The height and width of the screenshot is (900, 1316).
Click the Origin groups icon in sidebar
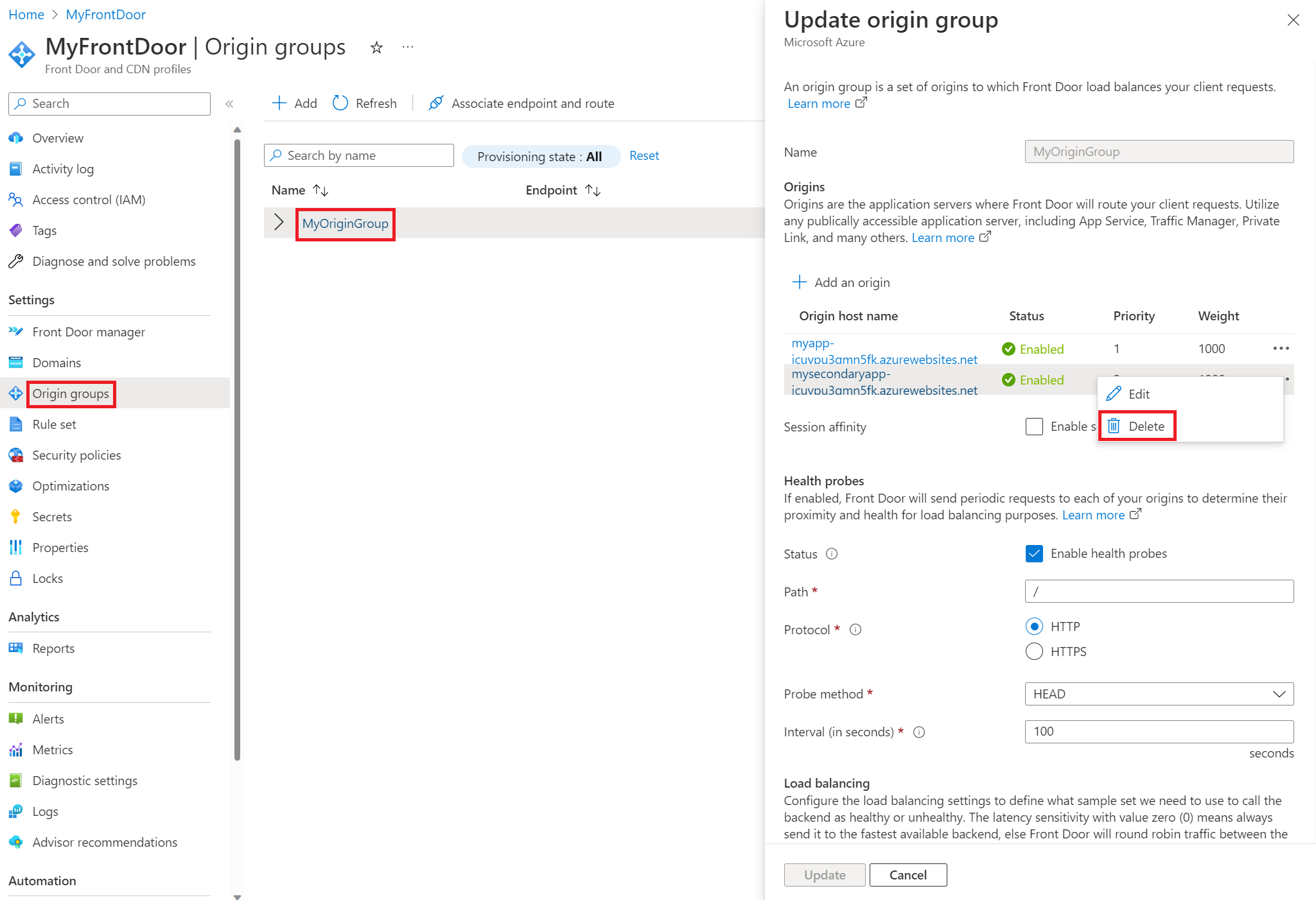(16, 393)
